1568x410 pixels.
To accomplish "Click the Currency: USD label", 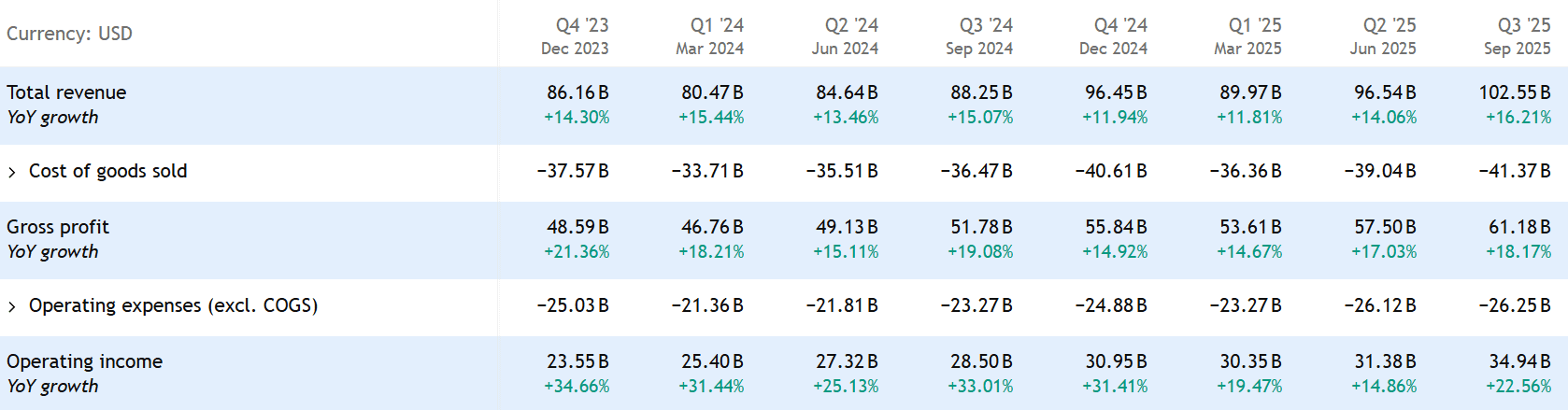I will pyautogui.click(x=69, y=34).
